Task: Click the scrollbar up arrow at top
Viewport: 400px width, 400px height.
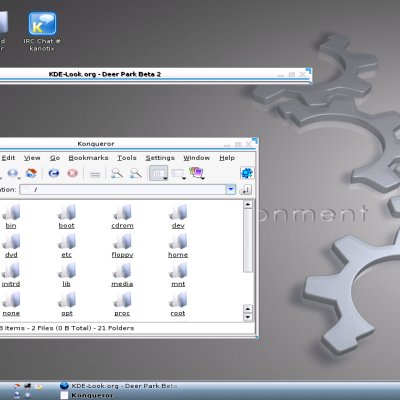Action: 248,204
